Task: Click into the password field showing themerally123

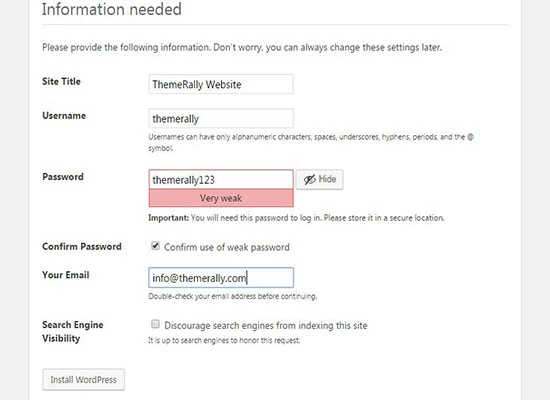Action: click(221, 180)
